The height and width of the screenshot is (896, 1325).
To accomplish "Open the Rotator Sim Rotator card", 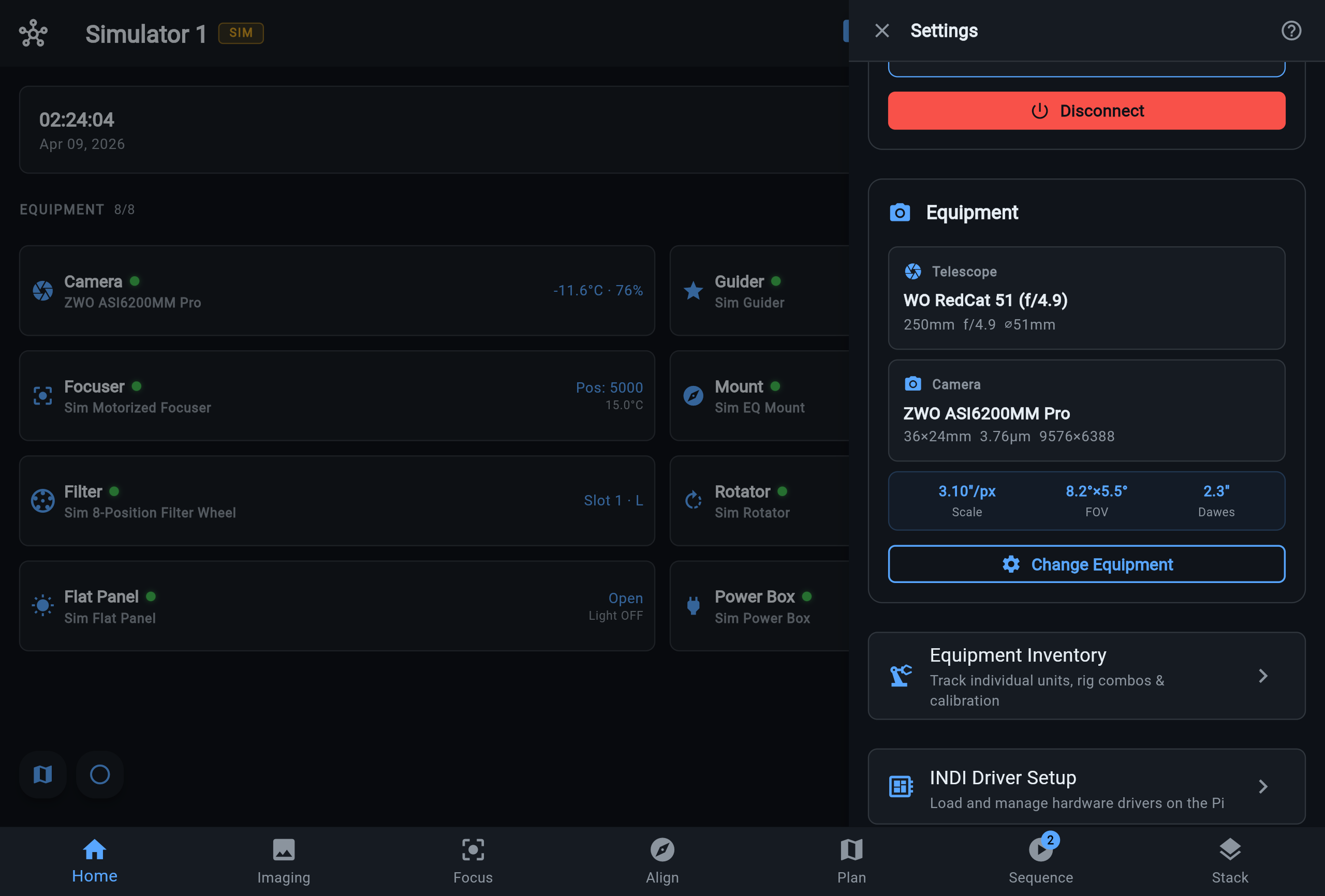I will (759, 501).
